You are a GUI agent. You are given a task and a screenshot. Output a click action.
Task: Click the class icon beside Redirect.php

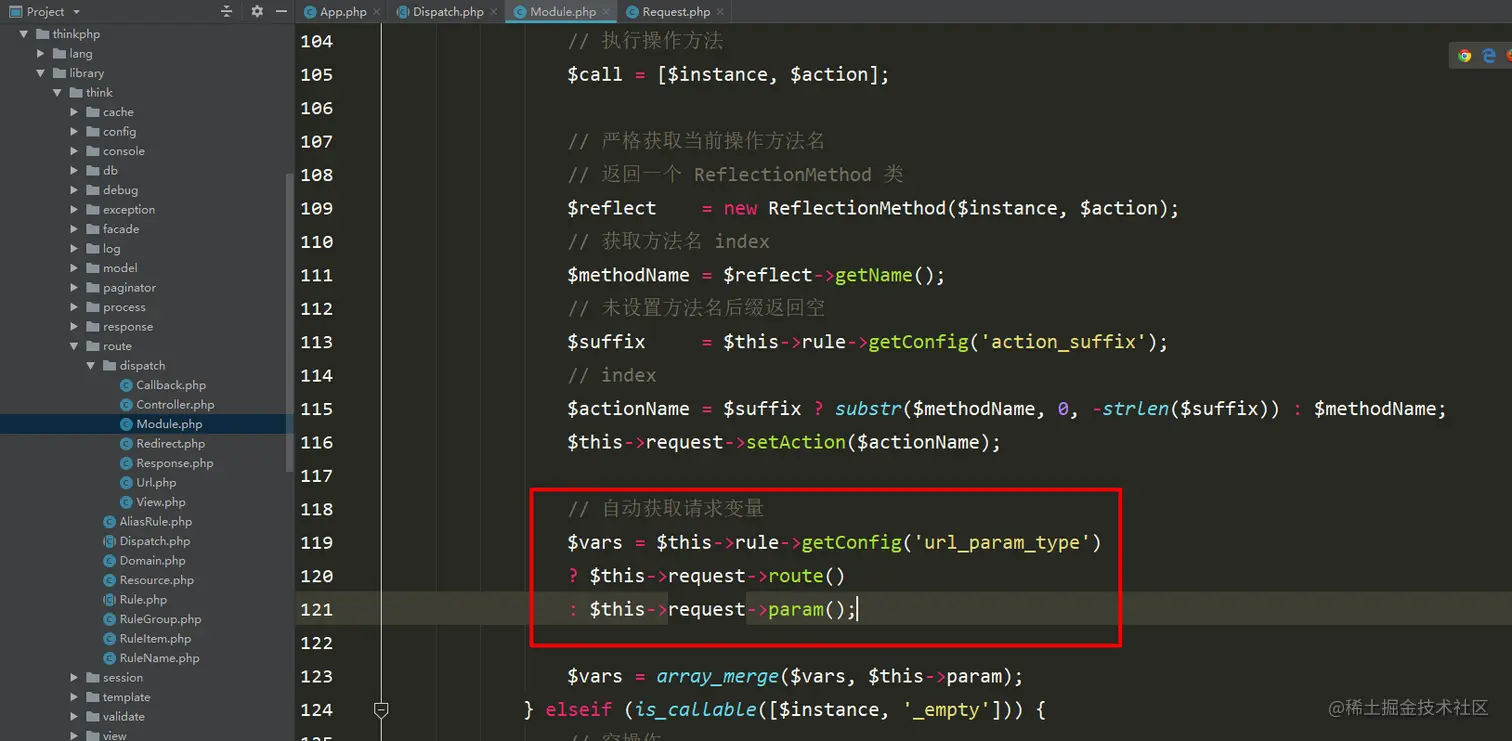(126, 444)
